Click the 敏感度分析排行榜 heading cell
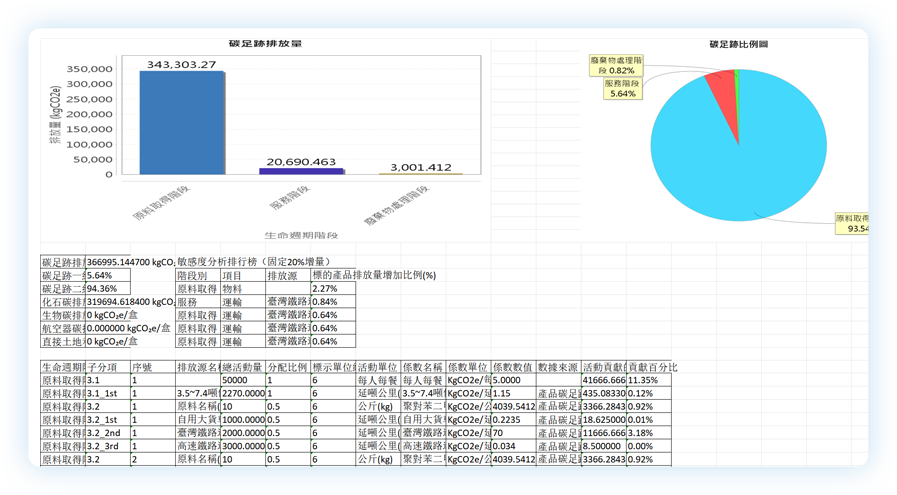The width and height of the screenshot is (897, 495). tap(253, 262)
